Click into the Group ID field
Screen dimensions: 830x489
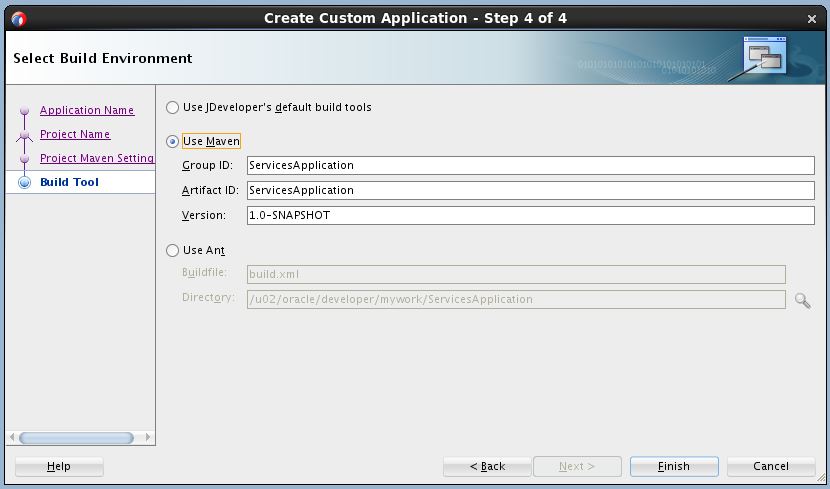tap(530, 166)
